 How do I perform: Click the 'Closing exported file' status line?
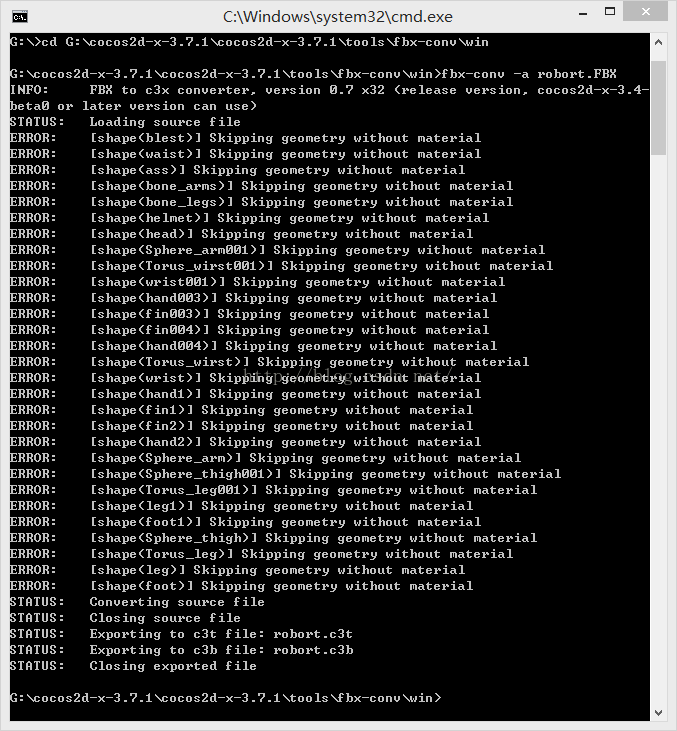[x=133, y=666]
